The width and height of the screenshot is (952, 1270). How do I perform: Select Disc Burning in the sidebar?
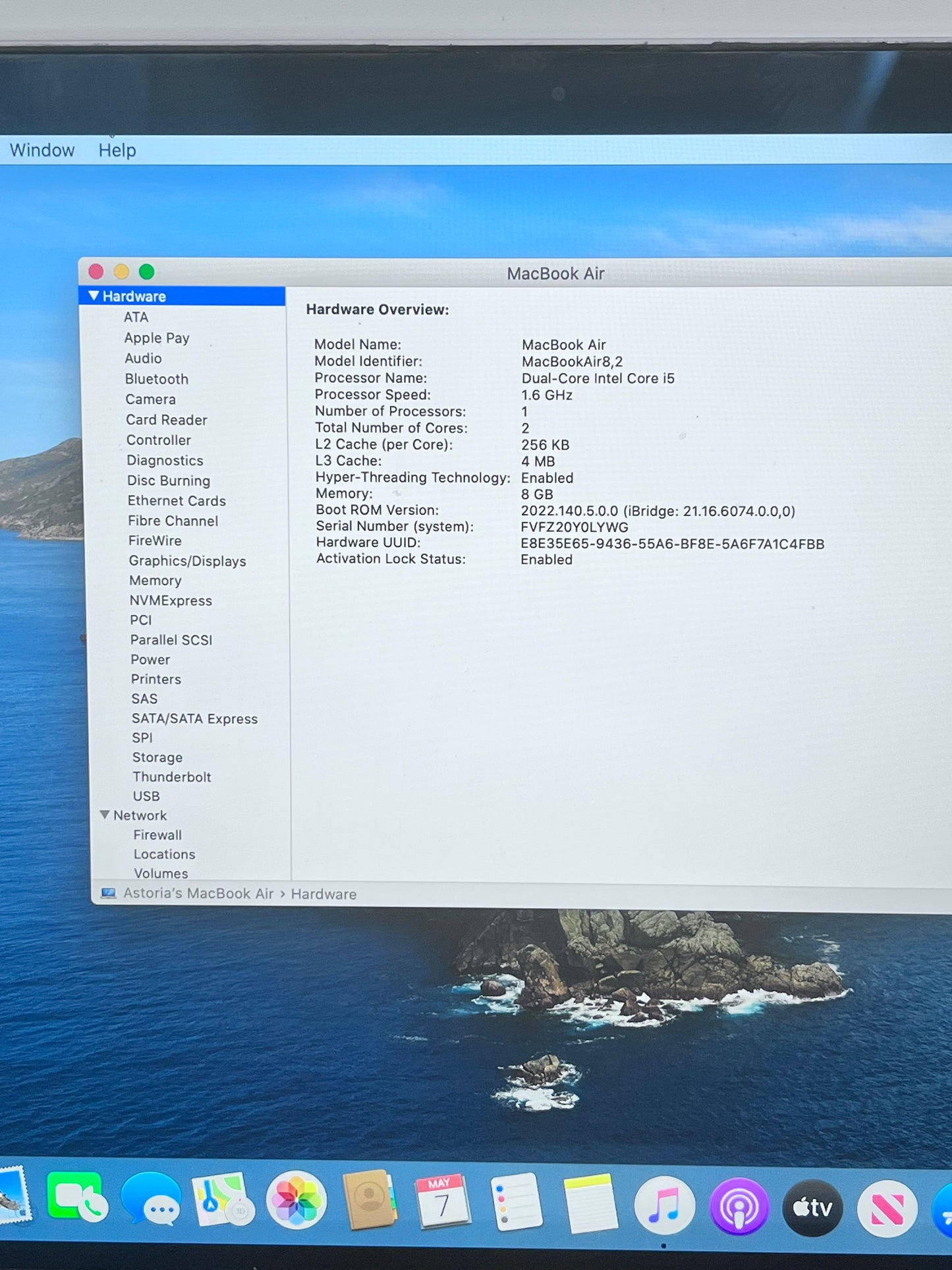(x=169, y=480)
